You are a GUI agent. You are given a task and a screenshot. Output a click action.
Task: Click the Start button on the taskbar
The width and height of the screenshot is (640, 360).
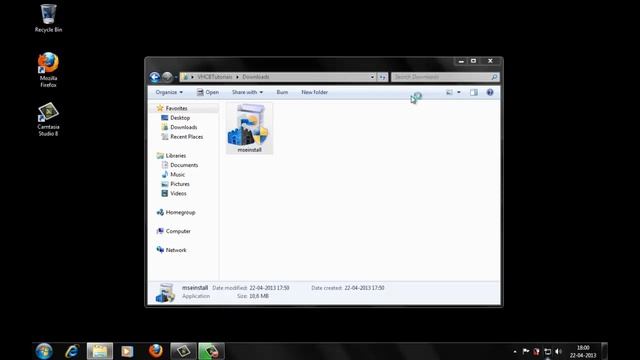[x=44, y=351]
